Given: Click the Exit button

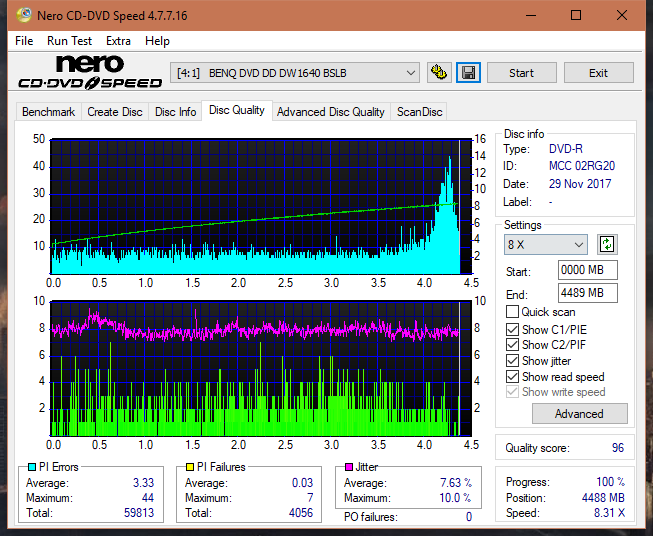Looking at the screenshot, I should [x=598, y=73].
